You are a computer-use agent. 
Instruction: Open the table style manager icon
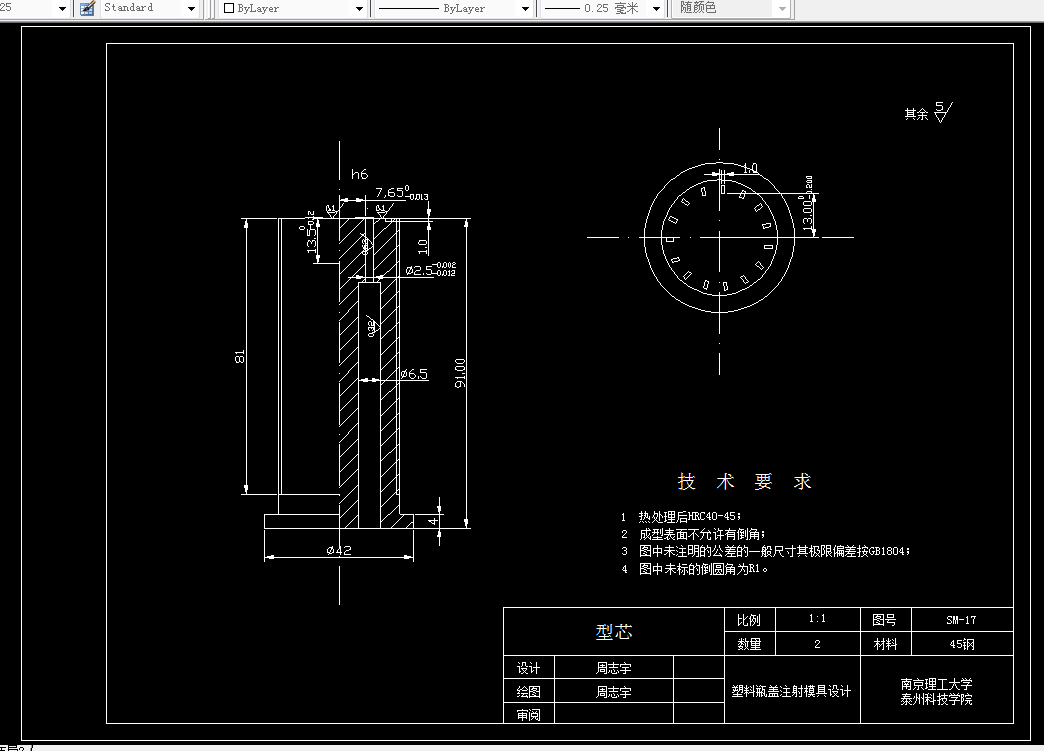tap(87, 9)
